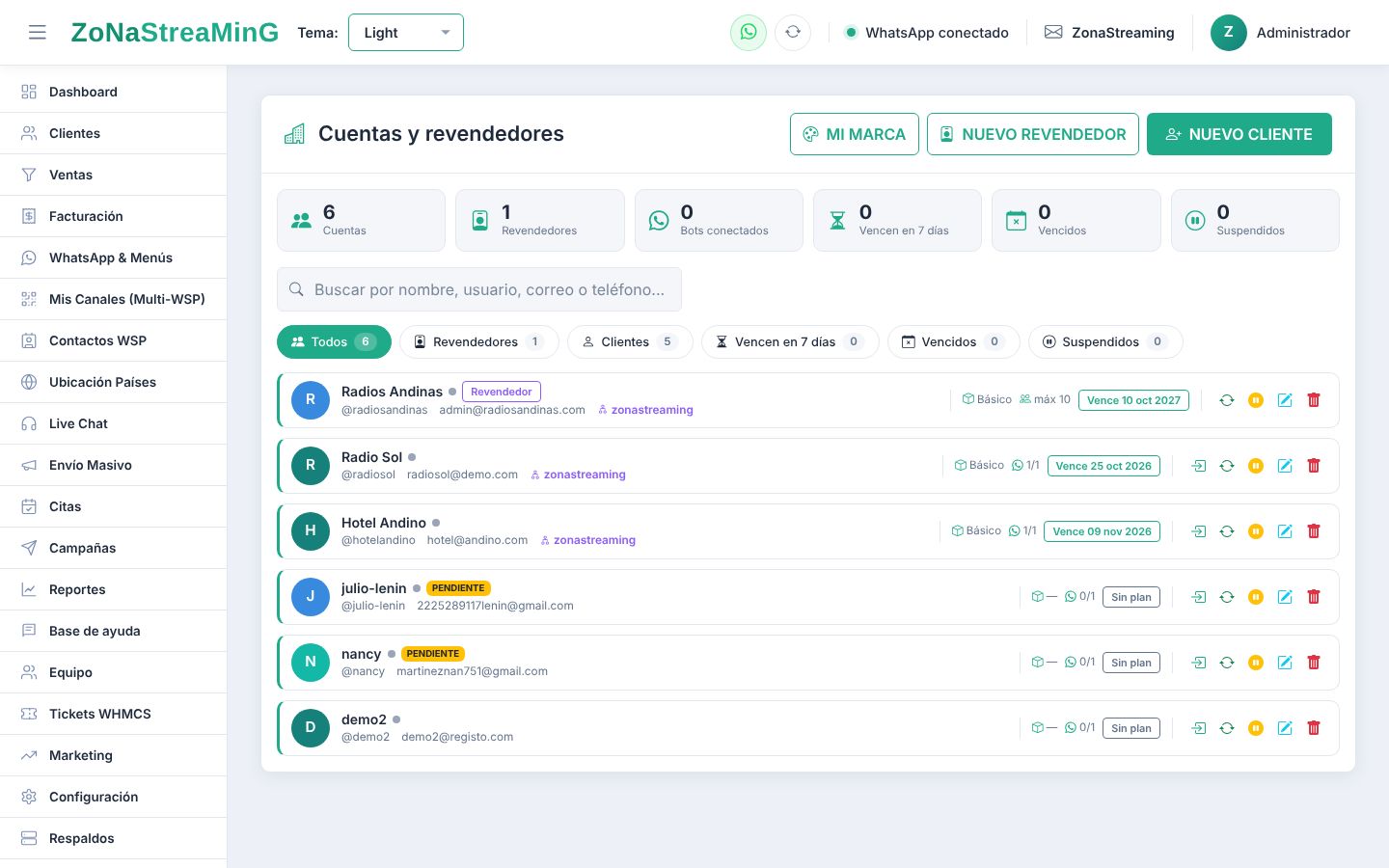Open Citas in the sidebar
Screen dimensions: 1389x868
tap(114, 506)
